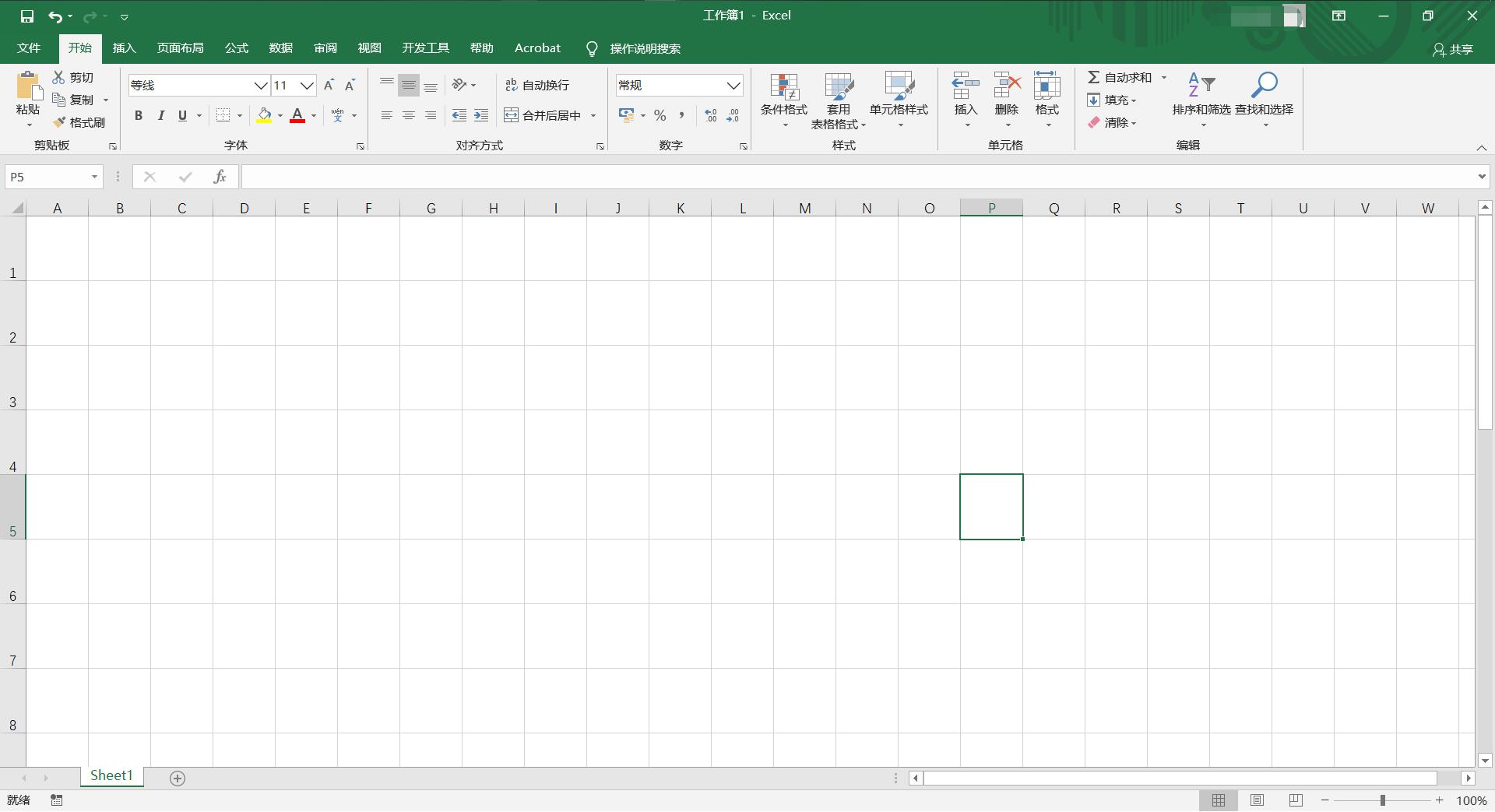
Task: Activate the Format Painter (格式刷)
Action: (x=79, y=122)
